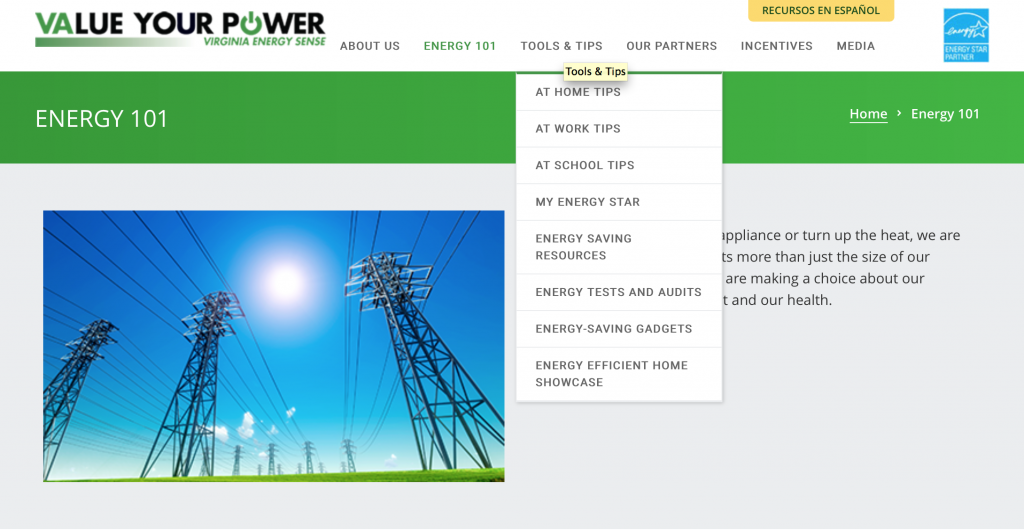Select Energy 101 in navigation bar
1024x530 pixels.
click(x=460, y=46)
